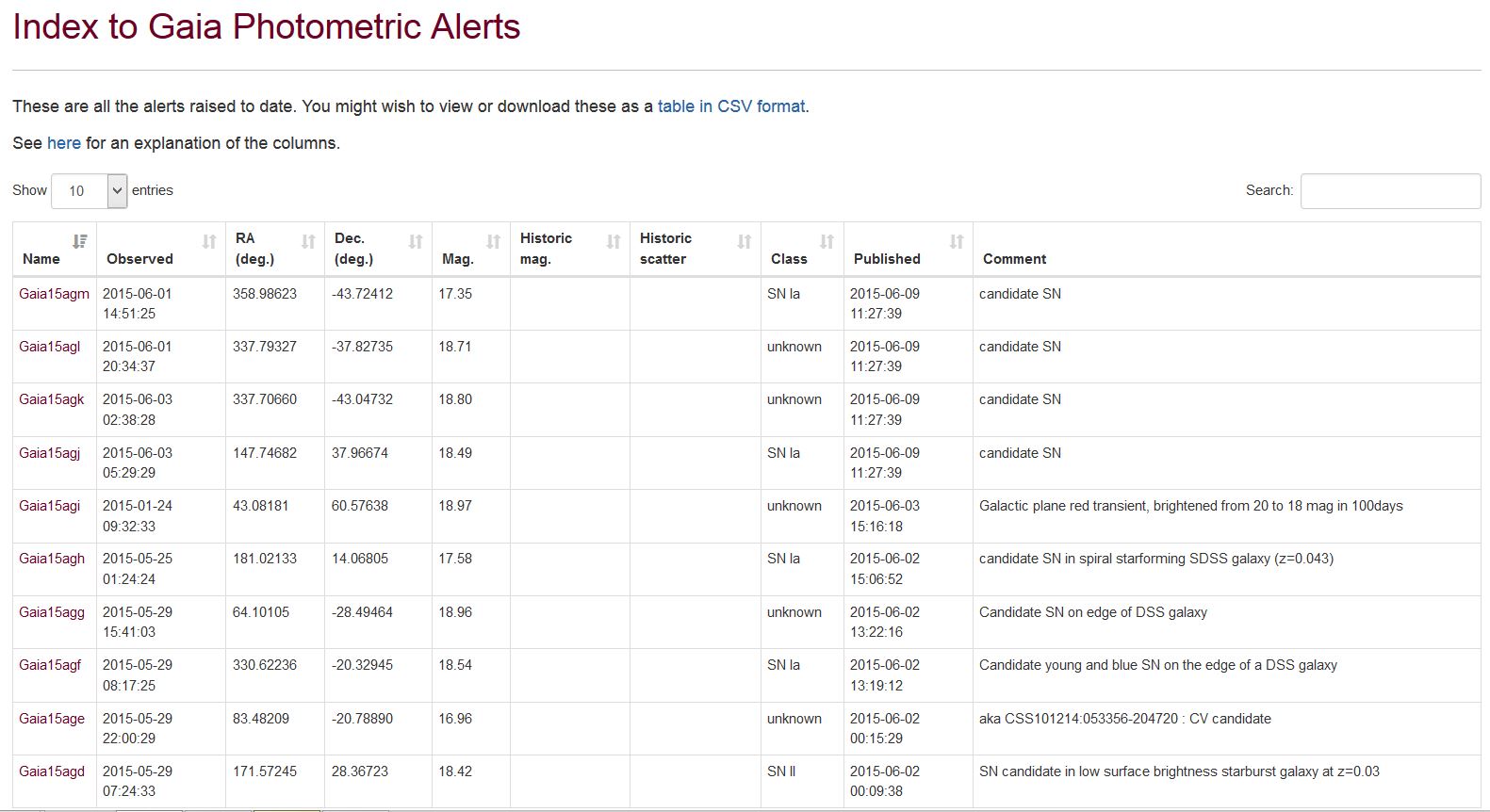The height and width of the screenshot is (812, 1490).
Task: Open the table in CSV format link
Action: coord(731,106)
